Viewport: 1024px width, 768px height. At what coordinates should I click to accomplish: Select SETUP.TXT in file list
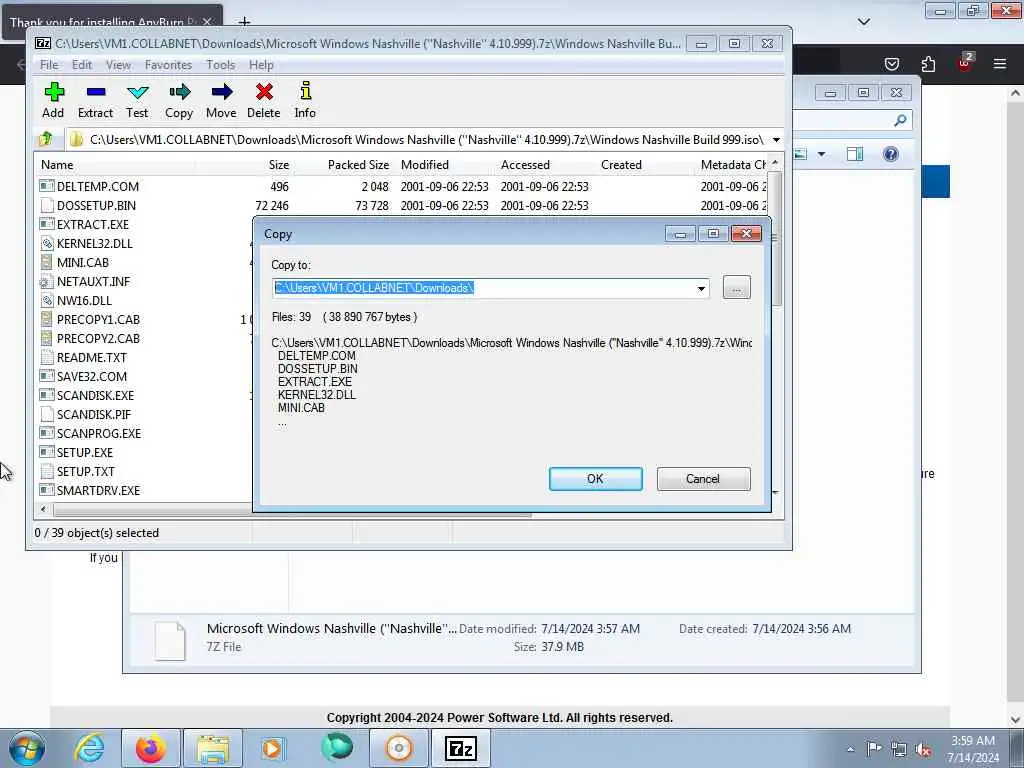point(86,471)
